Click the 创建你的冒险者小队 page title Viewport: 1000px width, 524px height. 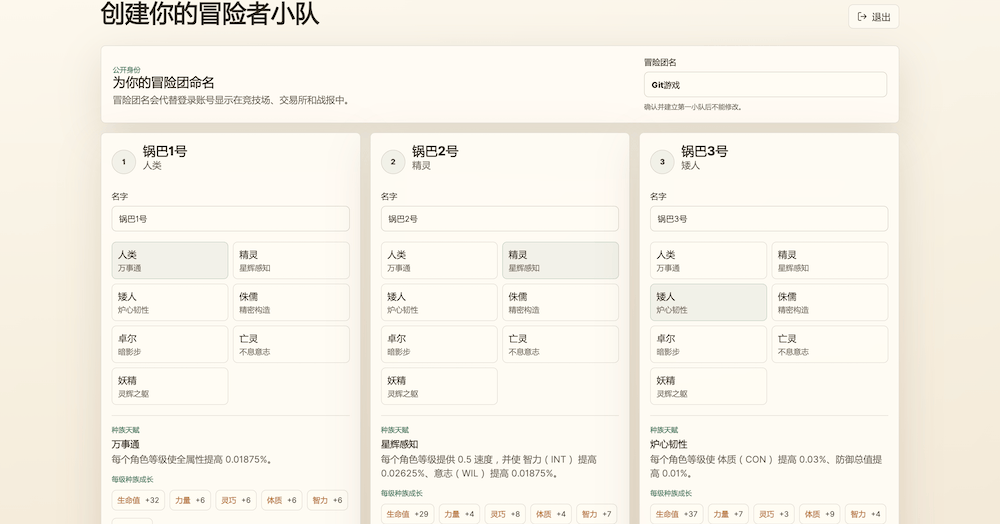(210, 13)
